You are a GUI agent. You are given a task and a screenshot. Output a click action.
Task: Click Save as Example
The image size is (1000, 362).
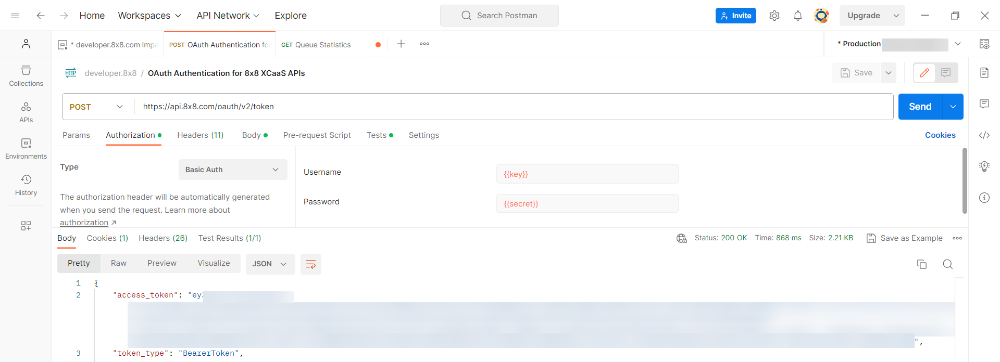(x=904, y=238)
